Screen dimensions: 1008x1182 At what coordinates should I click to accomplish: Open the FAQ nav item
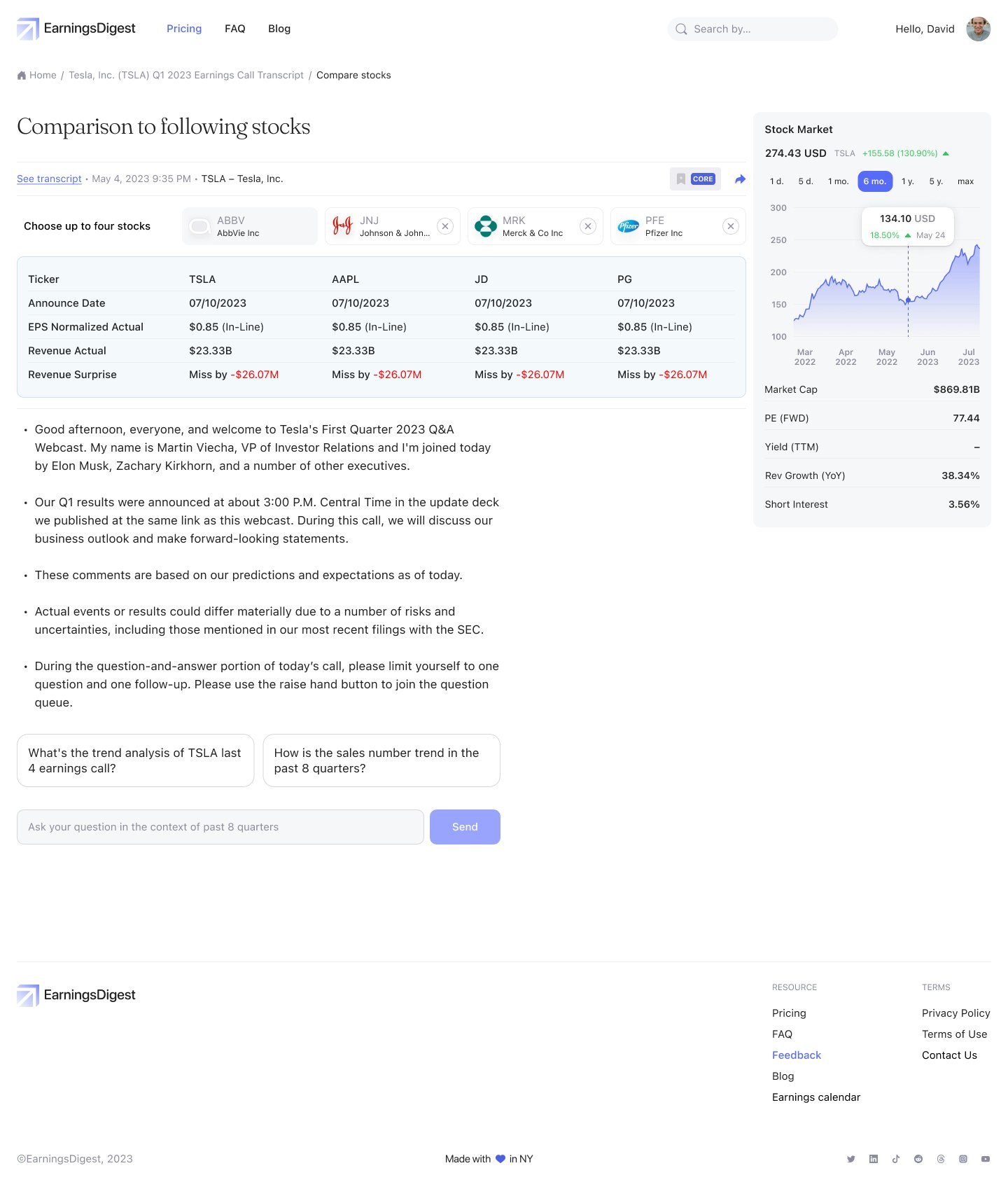click(235, 29)
